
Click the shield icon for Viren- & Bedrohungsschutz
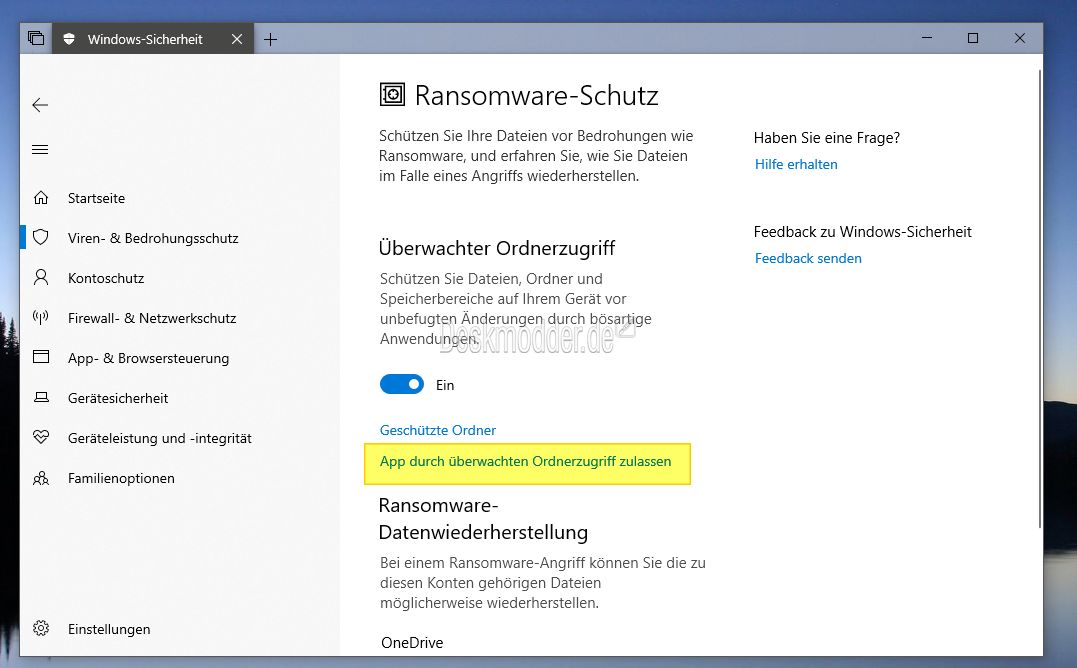41,238
